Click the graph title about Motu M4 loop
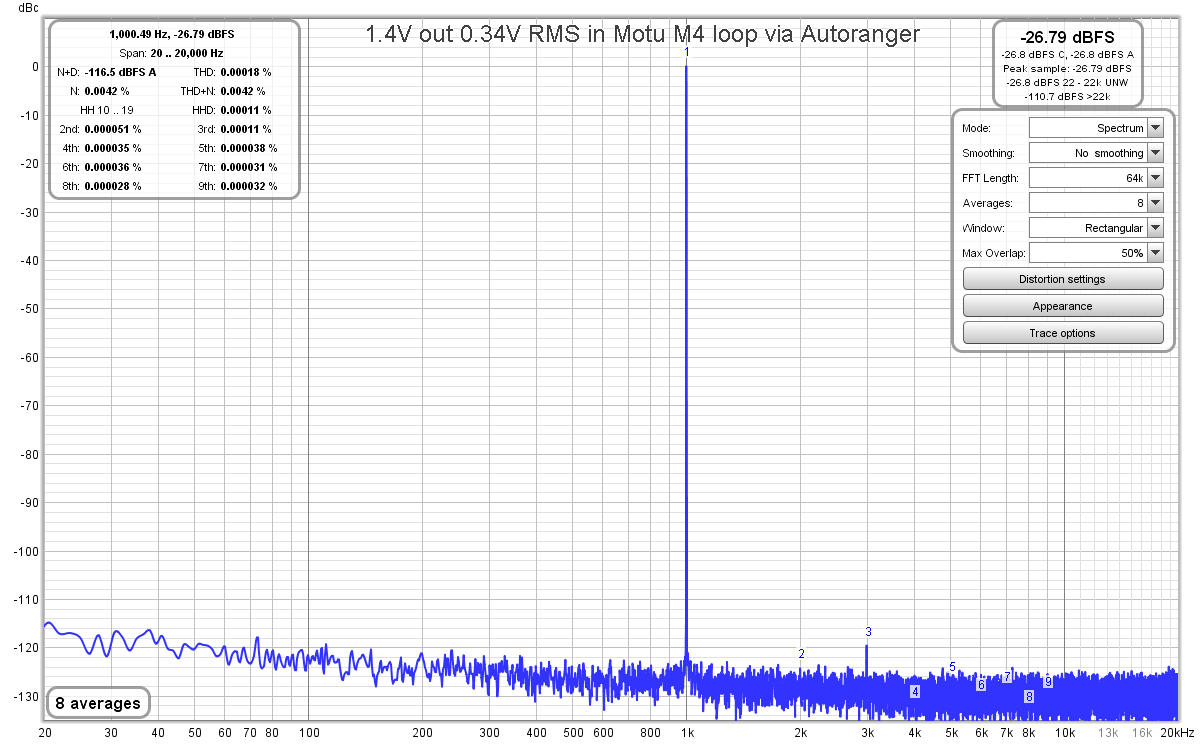The image size is (1200, 745). [x=642, y=35]
